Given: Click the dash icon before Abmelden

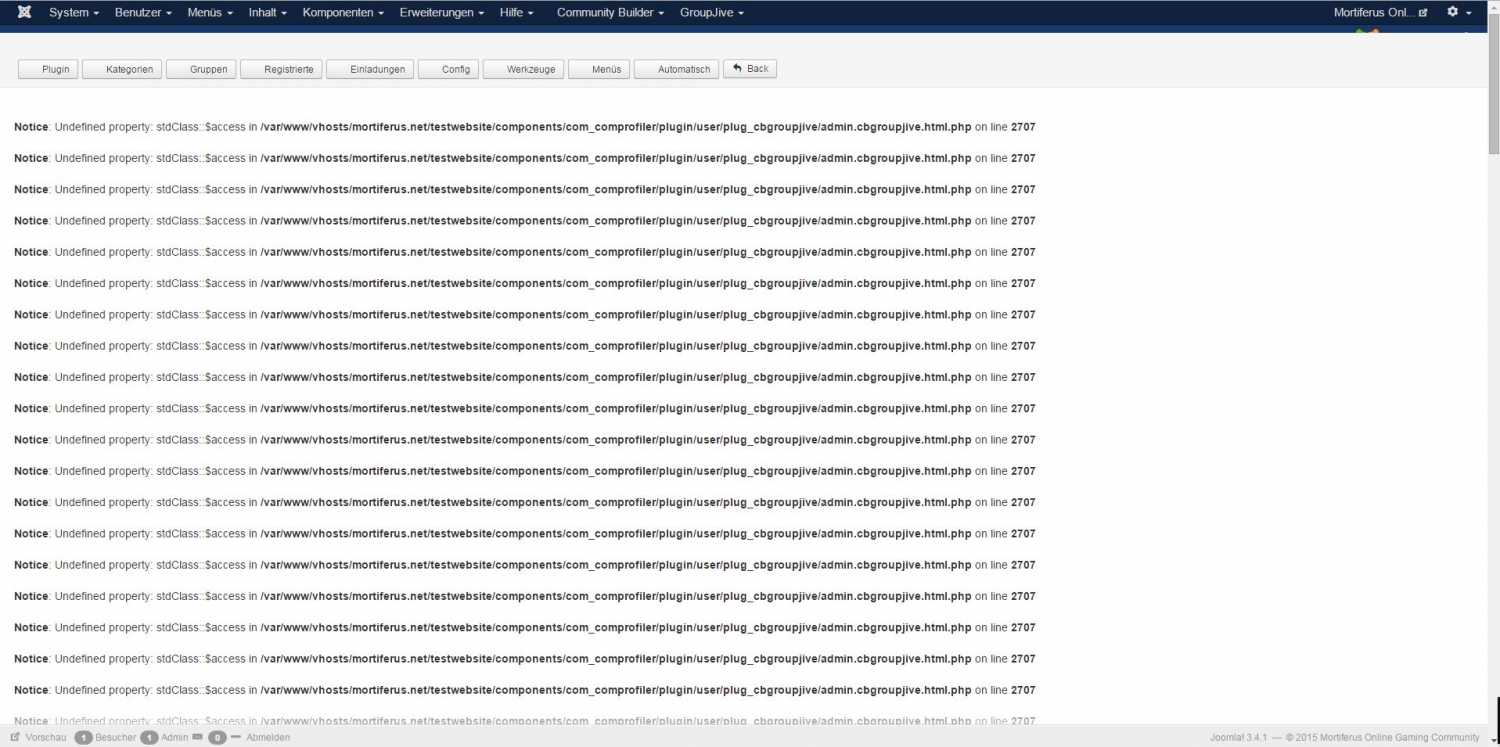Looking at the screenshot, I should [236, 737].
